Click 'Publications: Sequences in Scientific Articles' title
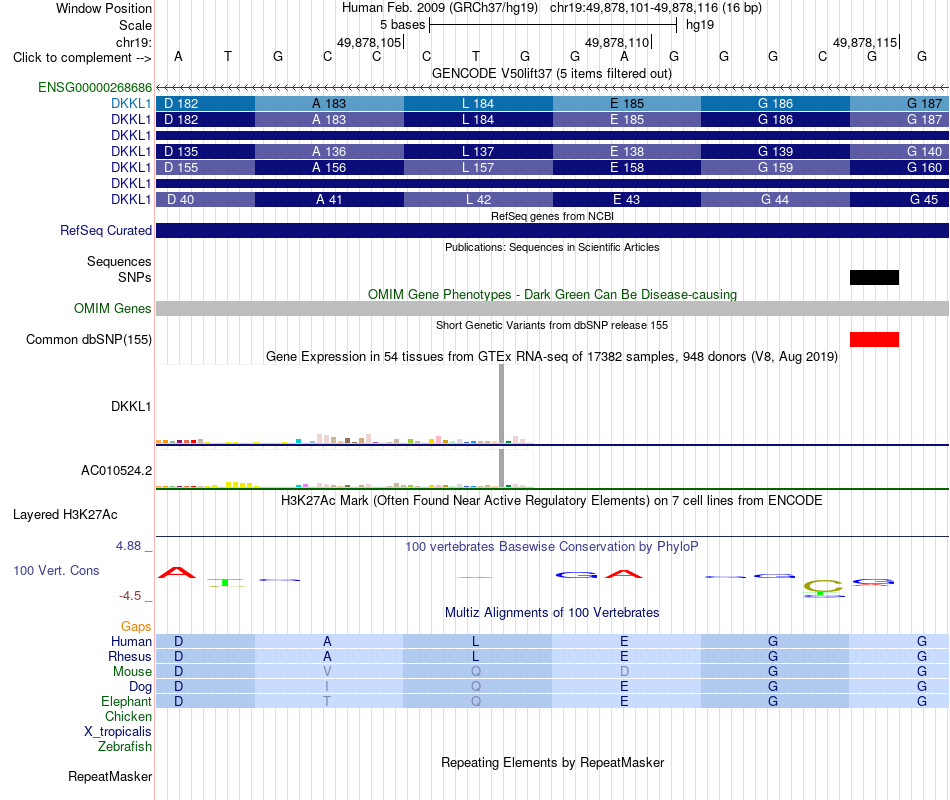The image size is (950, 800). [552, 247]
